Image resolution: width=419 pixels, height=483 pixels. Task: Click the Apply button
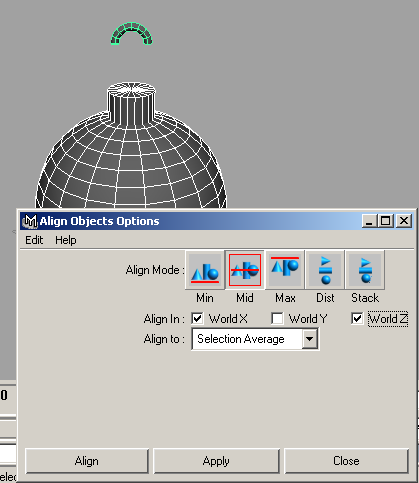216,461
